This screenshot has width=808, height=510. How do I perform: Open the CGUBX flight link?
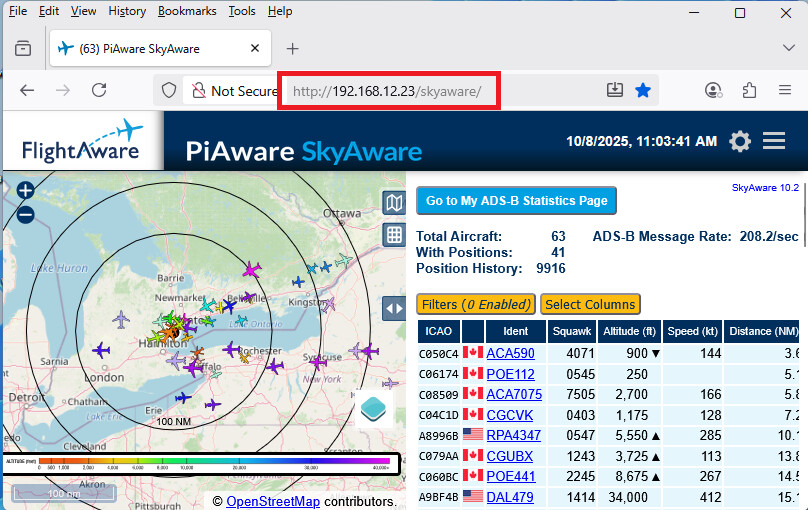pyautogui.click(x=510, y=456)
